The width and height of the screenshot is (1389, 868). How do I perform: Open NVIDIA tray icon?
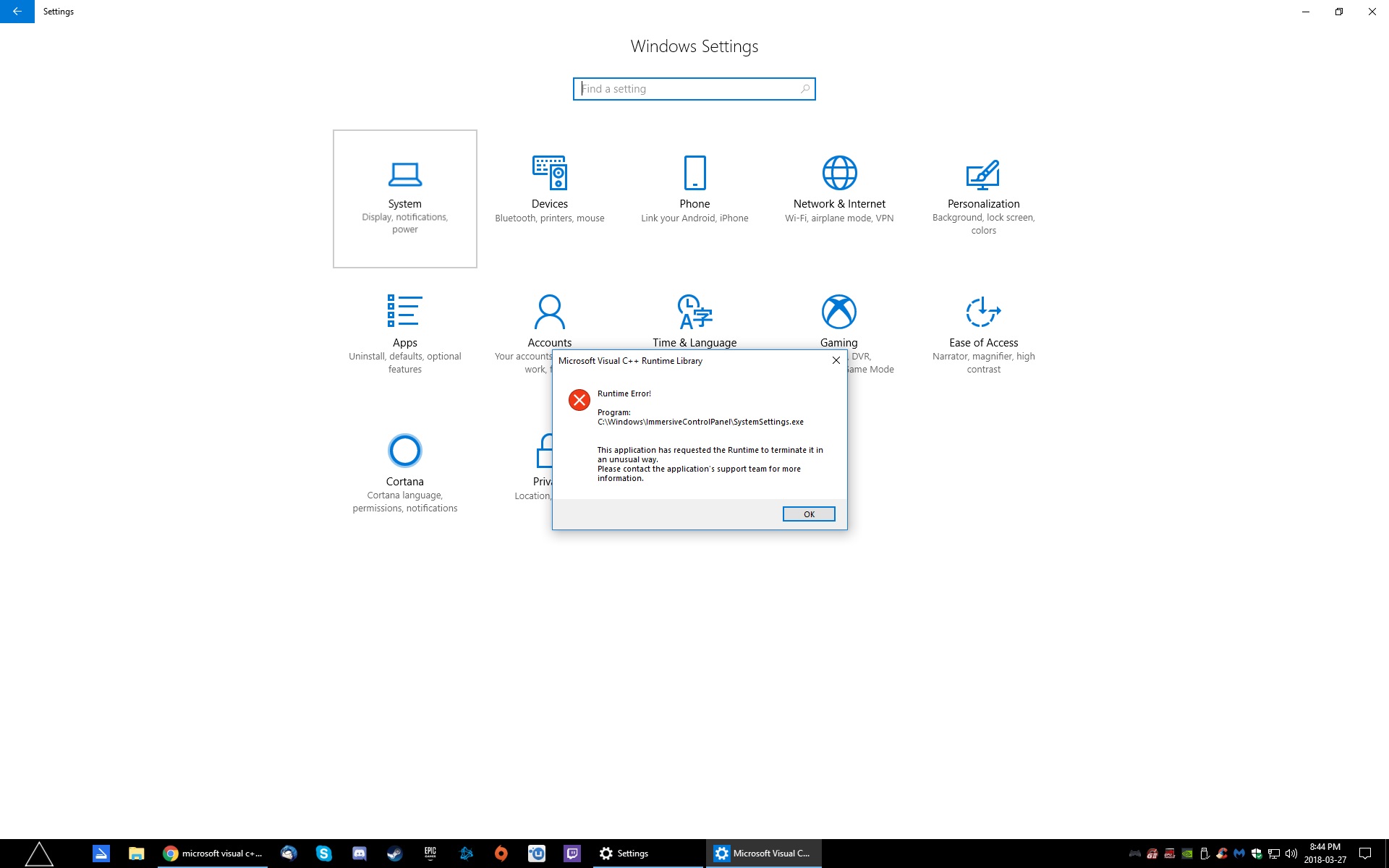[1187, 854]
